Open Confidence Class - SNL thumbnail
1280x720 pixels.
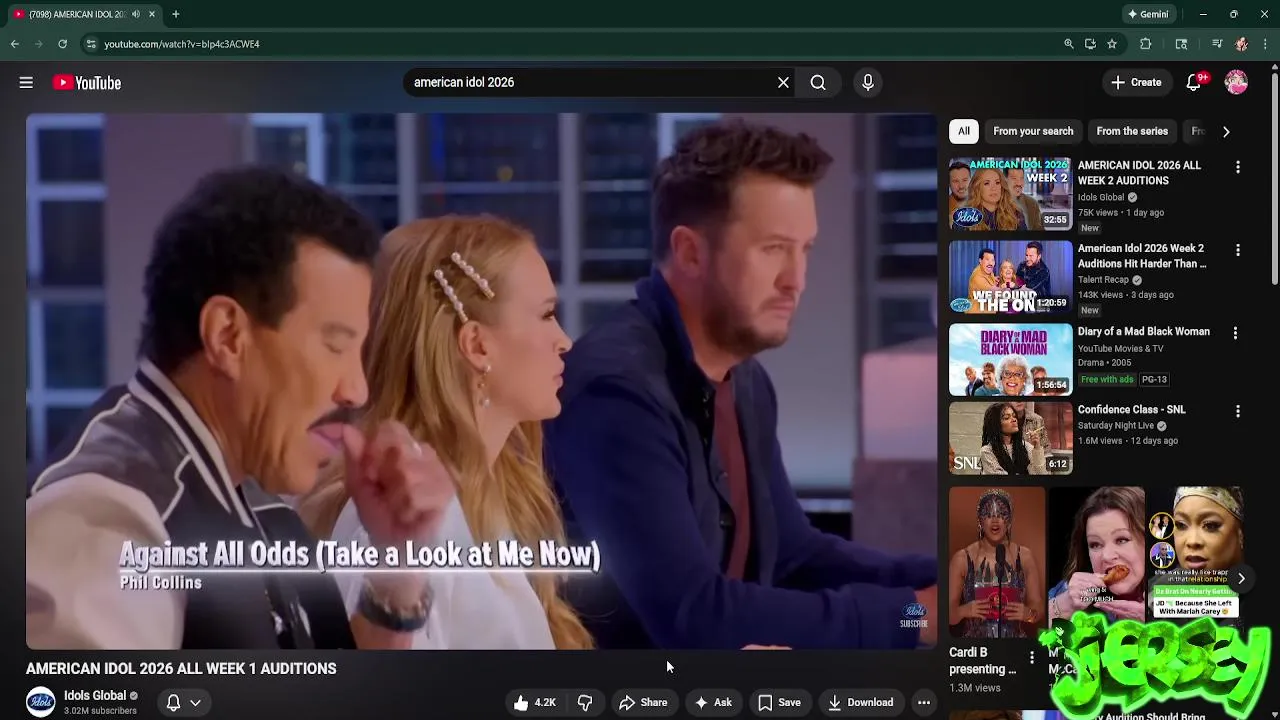point(1010,439)
